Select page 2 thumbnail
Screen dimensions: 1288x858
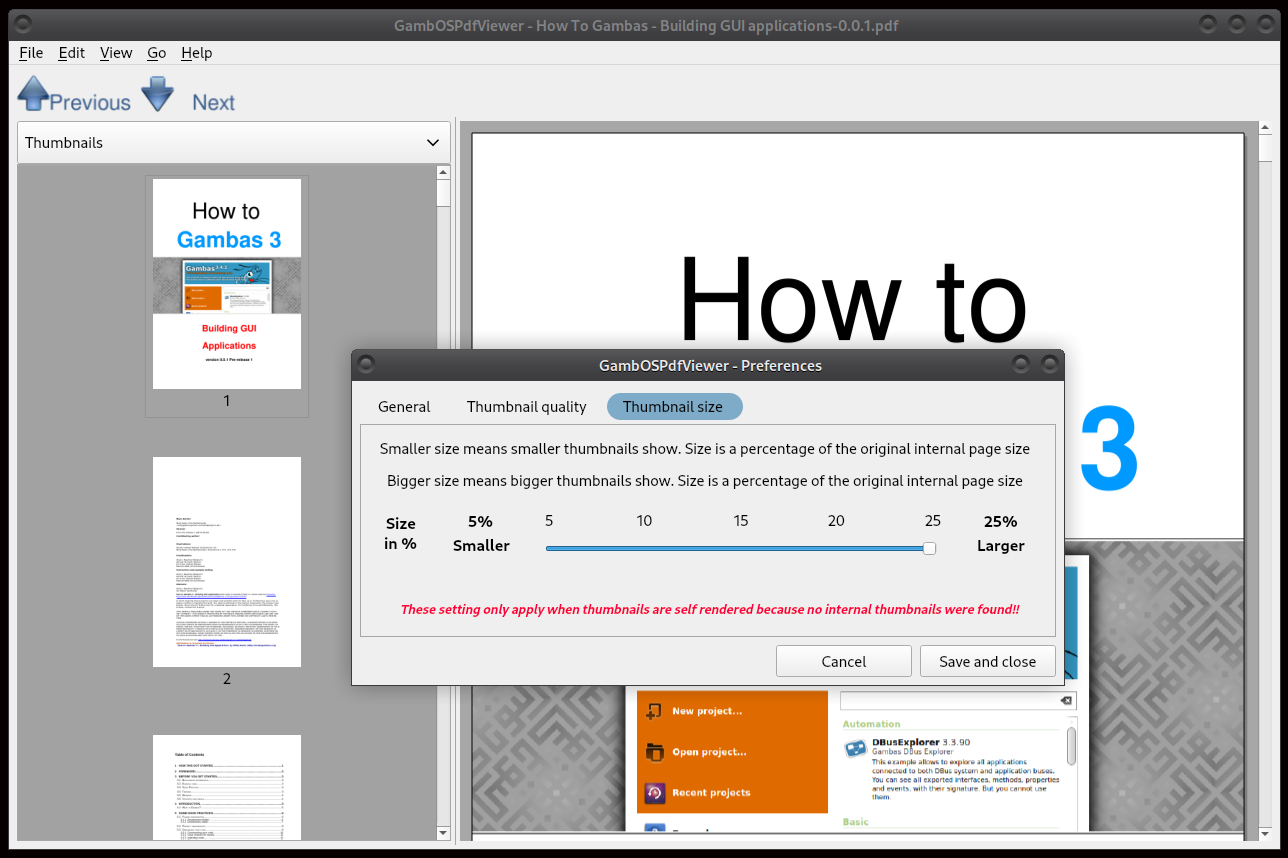[x=227, y=562]
